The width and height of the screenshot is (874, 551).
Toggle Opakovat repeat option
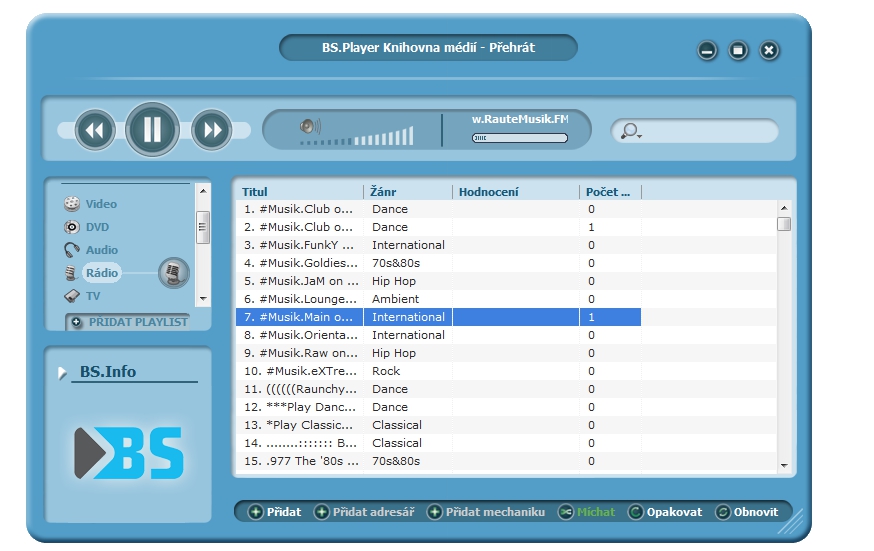[x=665, y=512]
